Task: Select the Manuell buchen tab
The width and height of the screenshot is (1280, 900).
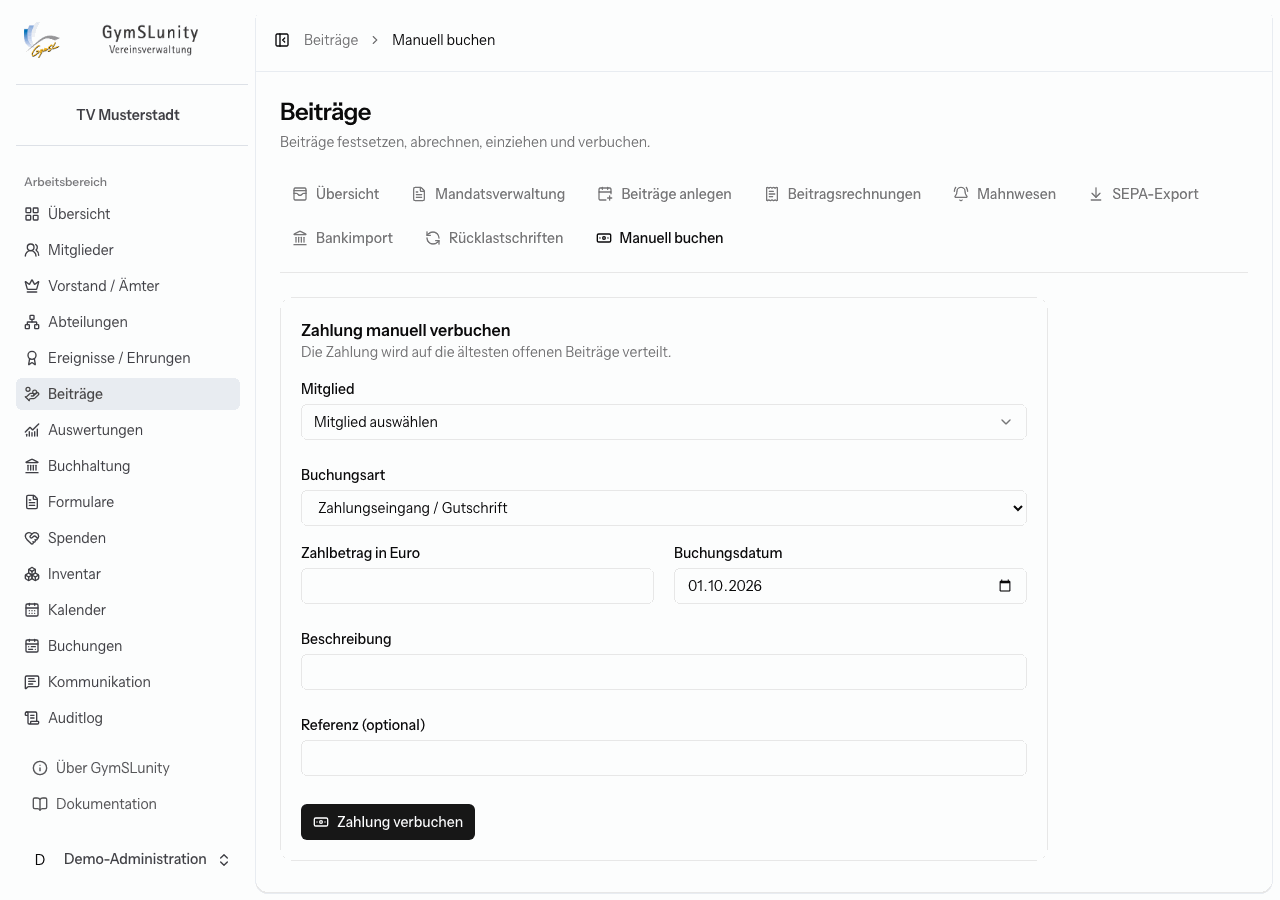Action: pos(659,238)
